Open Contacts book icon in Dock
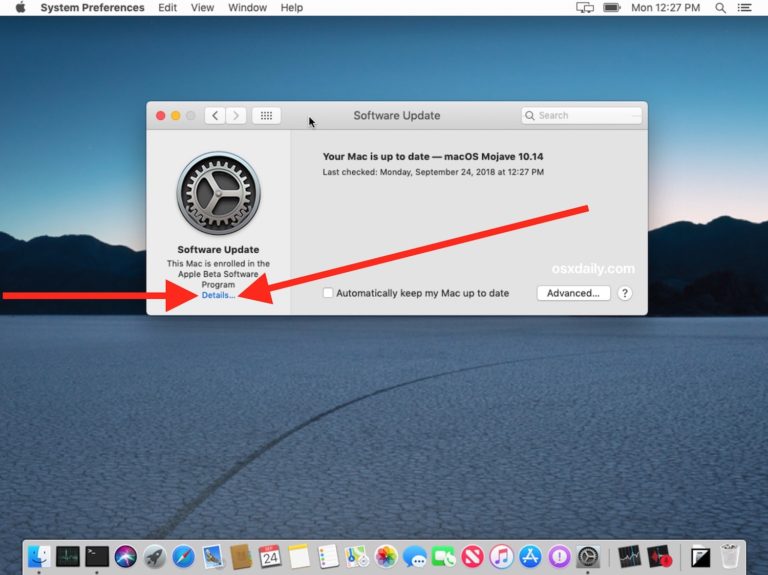Screen dimensions: 768x575 tap(241, 557)
